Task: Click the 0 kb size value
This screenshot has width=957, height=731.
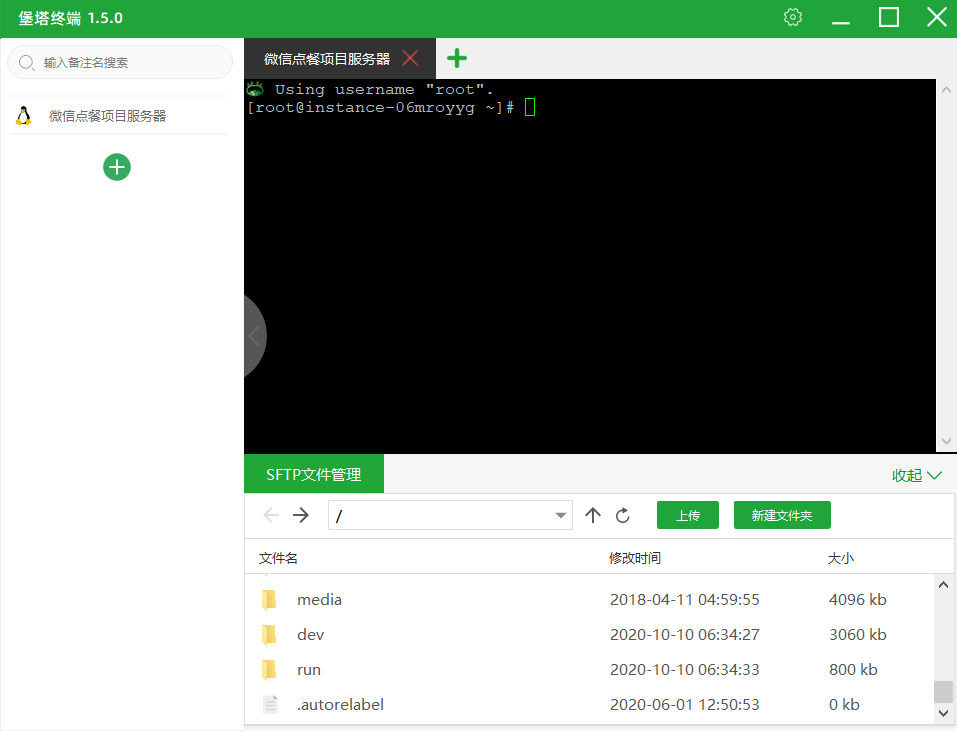Action: (x=844, y=704)
